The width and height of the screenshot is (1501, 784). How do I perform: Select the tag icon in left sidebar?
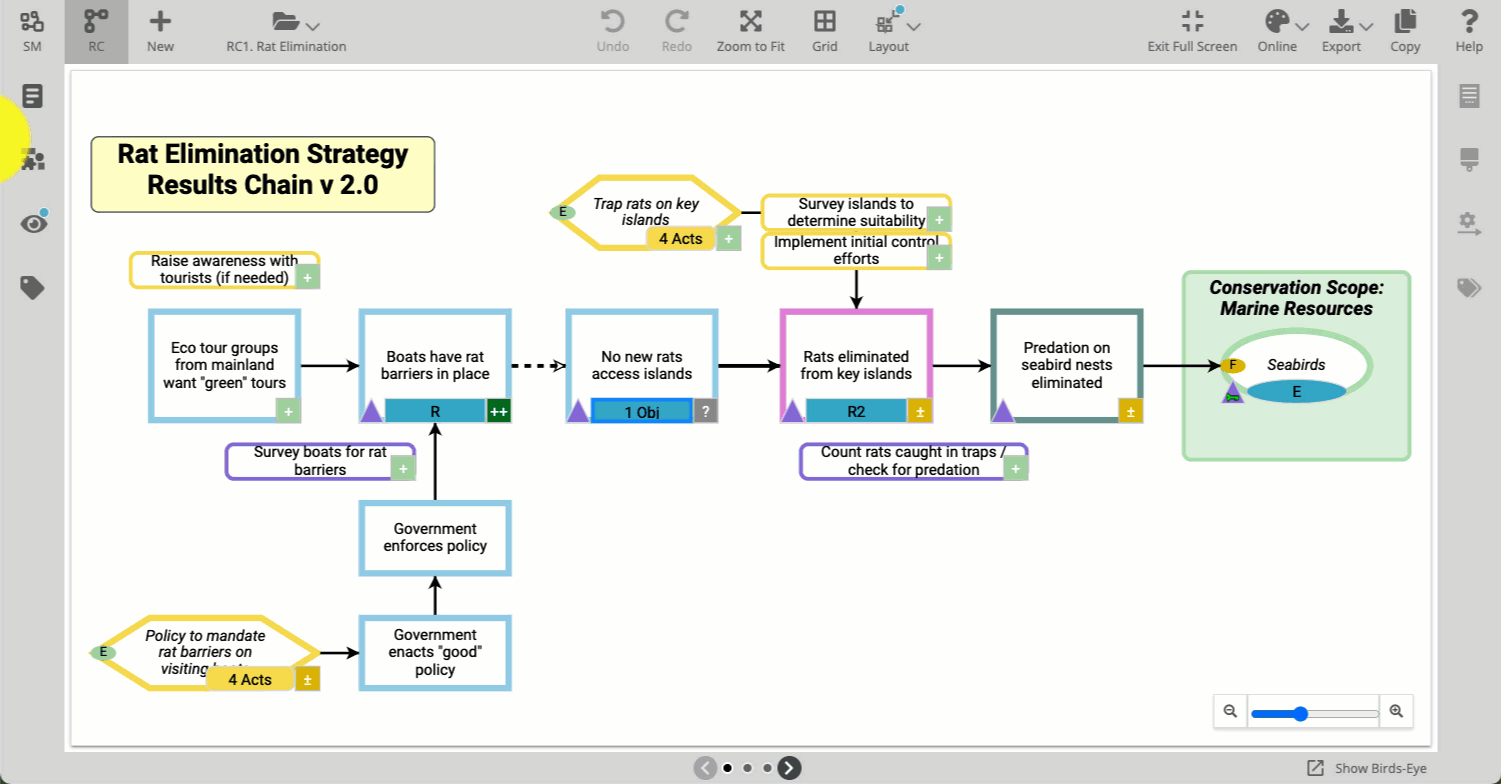click(33, 288)
